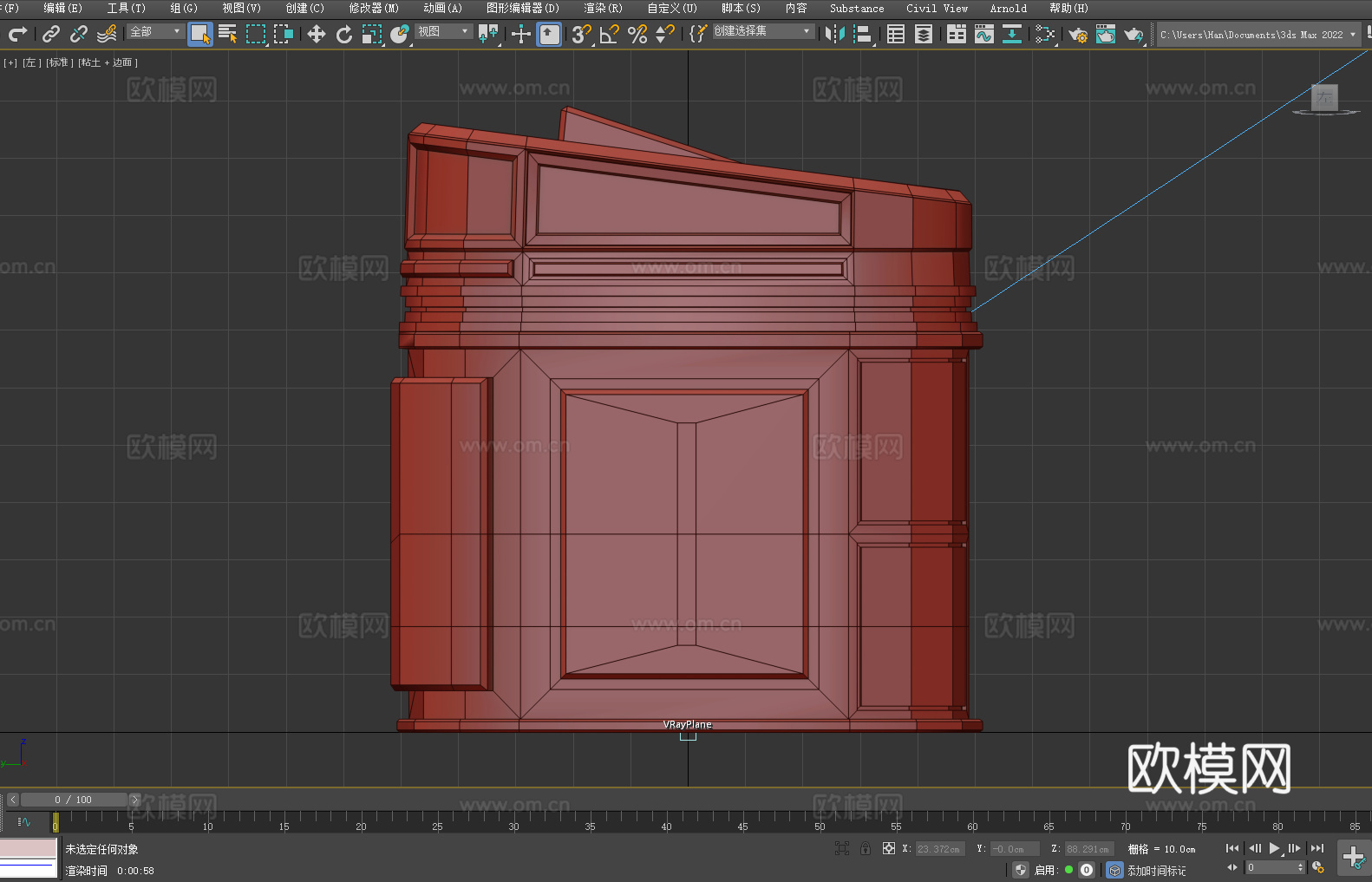Open the Render Setup dialog

(x=1078, y=34)
